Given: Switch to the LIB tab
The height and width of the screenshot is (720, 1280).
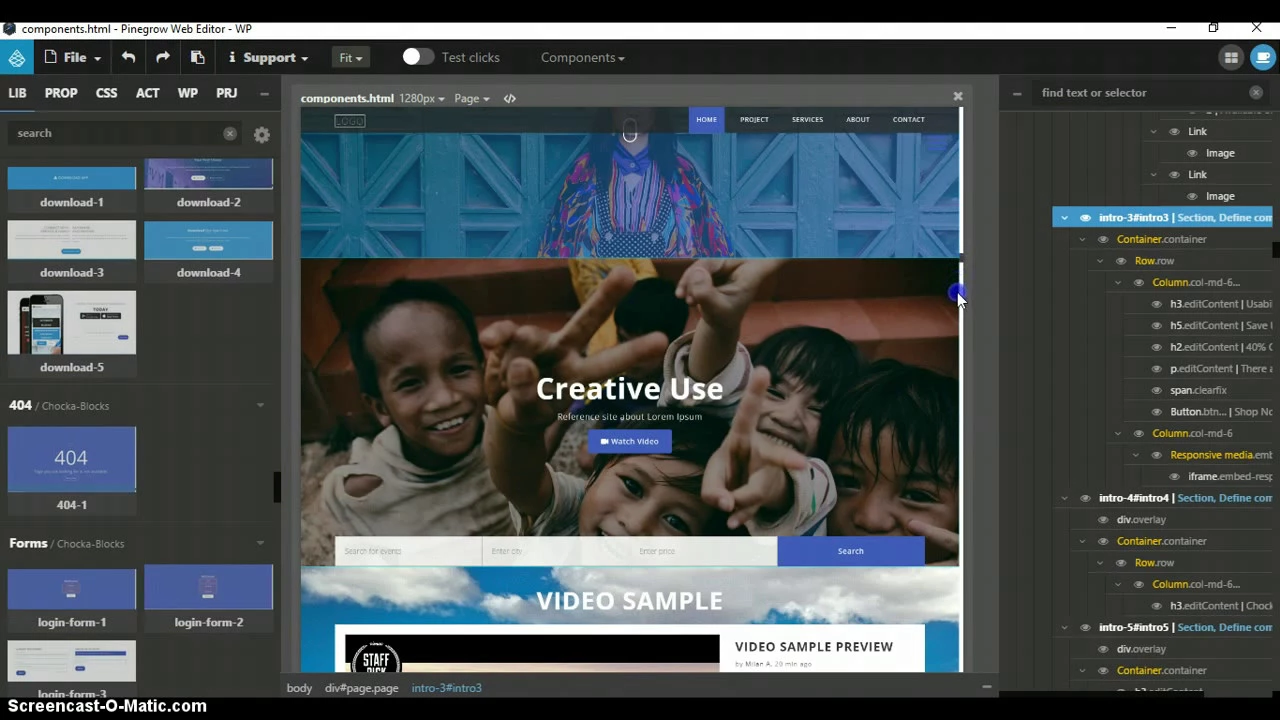Looking at the screenshot, I should [17, 93].
